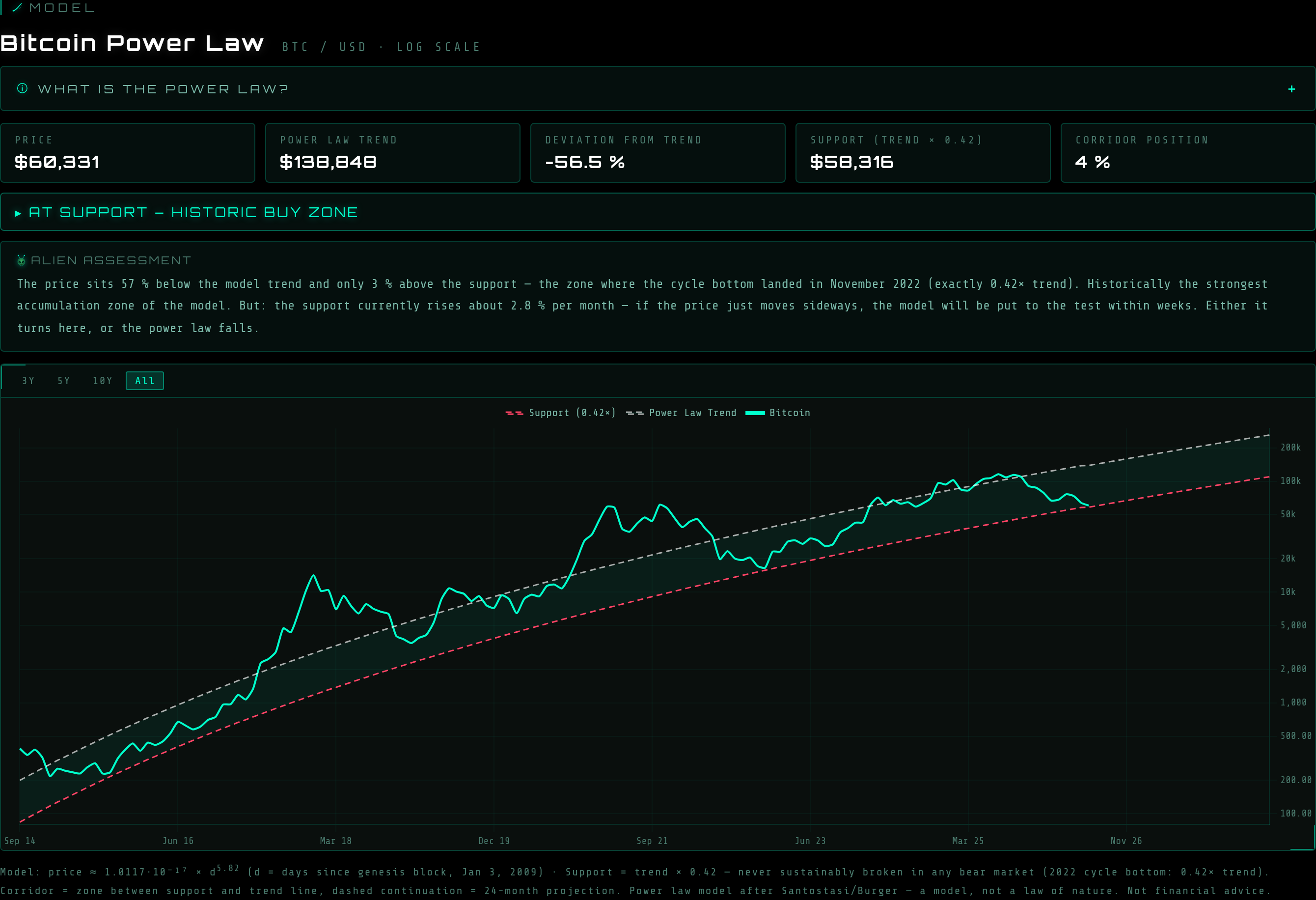Image resolution: width=1316 pixels, height=900 pixels.
Task: Select the 3Y time range tab
Action: click(28, 381)
